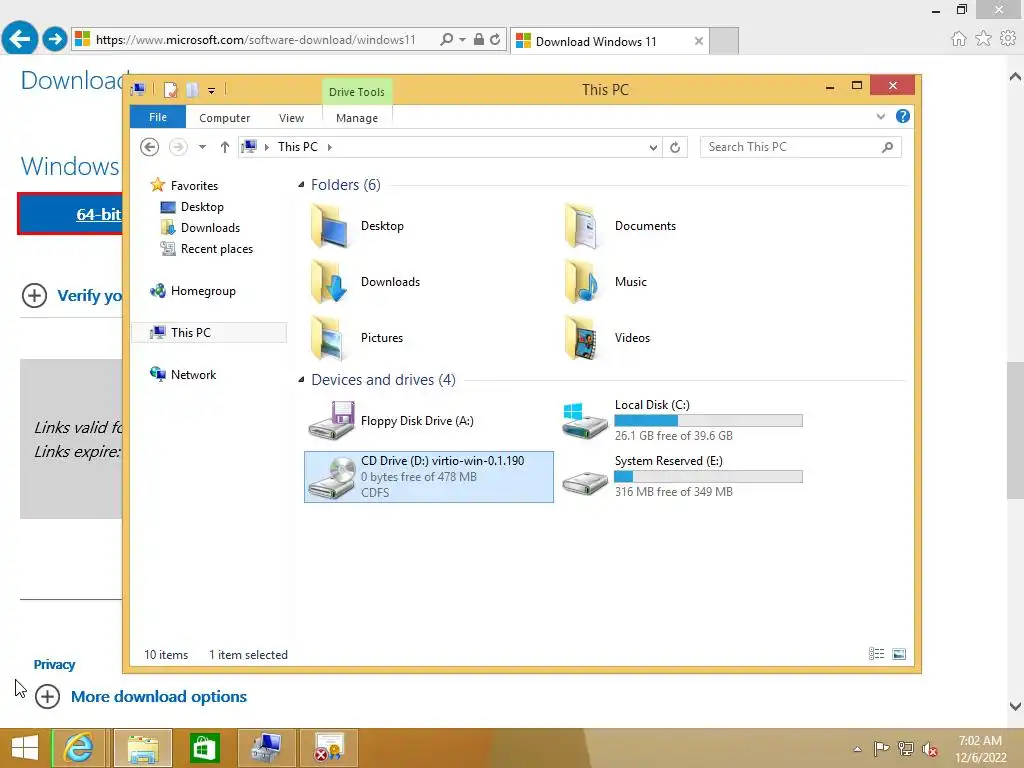The image size is (1024, 768).
Task: Open Internet Explorer home page icon
Action: [x=959, y=39]
